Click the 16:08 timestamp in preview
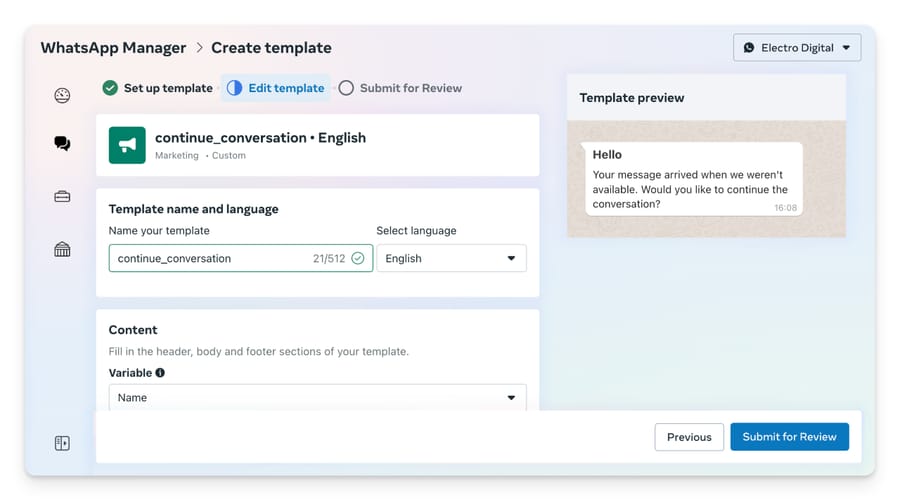This screenshot has width=900, height=502. click(785, 208)
